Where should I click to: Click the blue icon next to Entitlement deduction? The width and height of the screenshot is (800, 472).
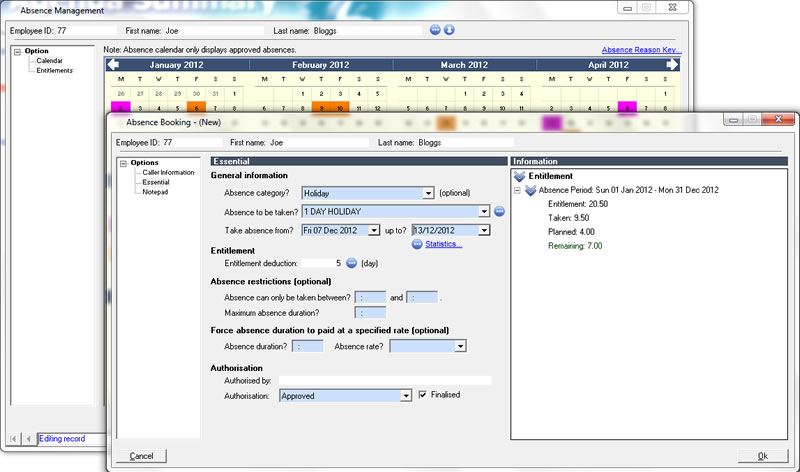(351, 264)
